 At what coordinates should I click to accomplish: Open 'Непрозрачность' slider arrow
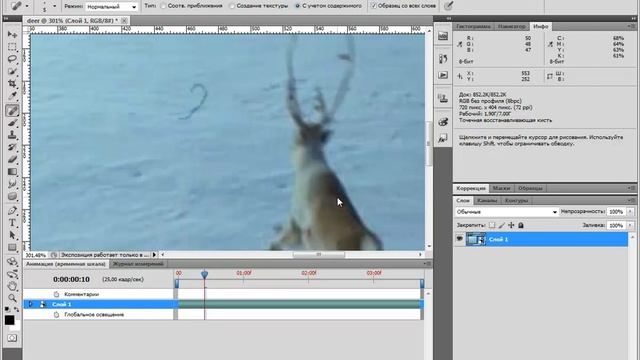coord(630,211)
